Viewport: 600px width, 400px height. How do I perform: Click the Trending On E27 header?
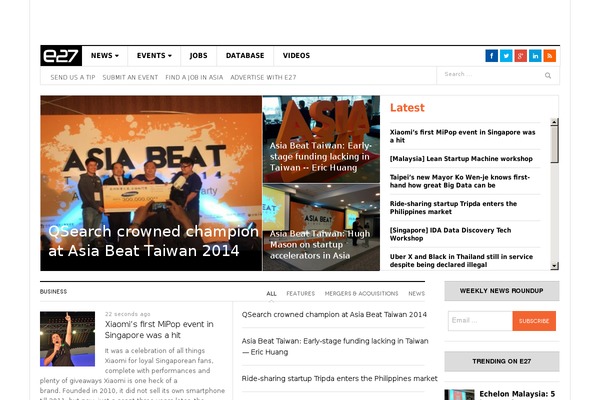(x=502, y=361)
